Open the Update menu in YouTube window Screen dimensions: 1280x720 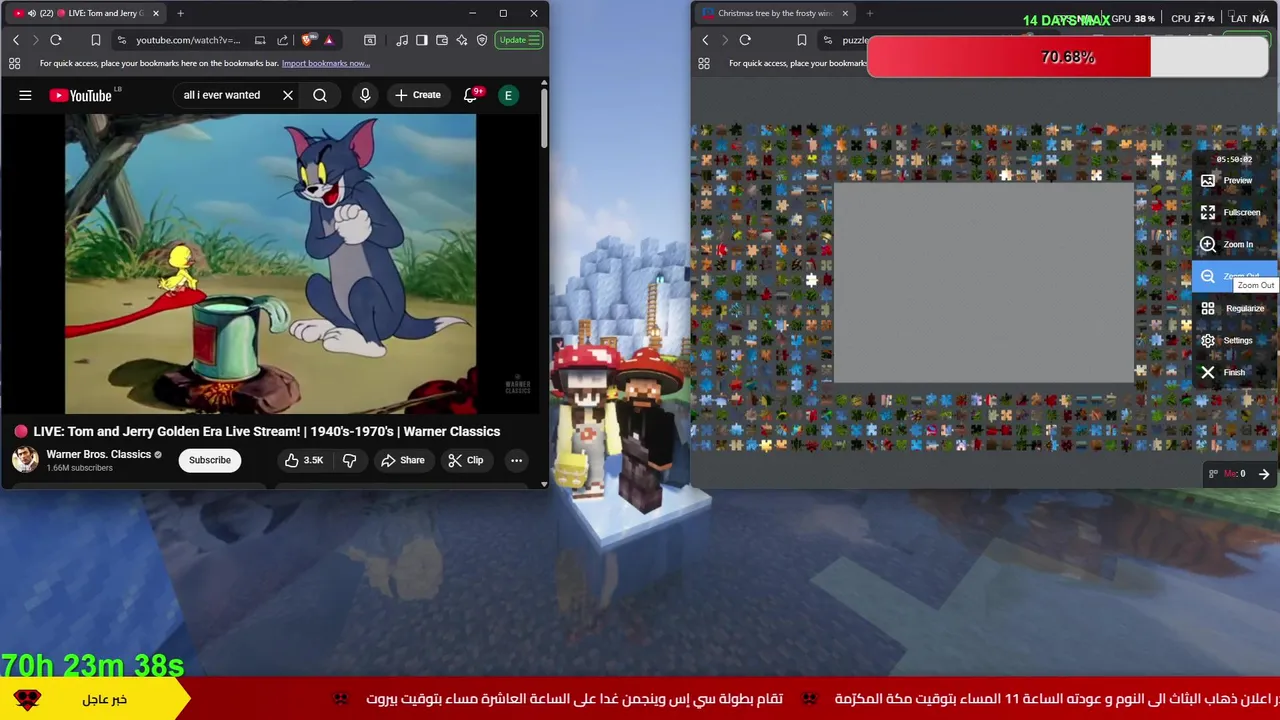520,40
